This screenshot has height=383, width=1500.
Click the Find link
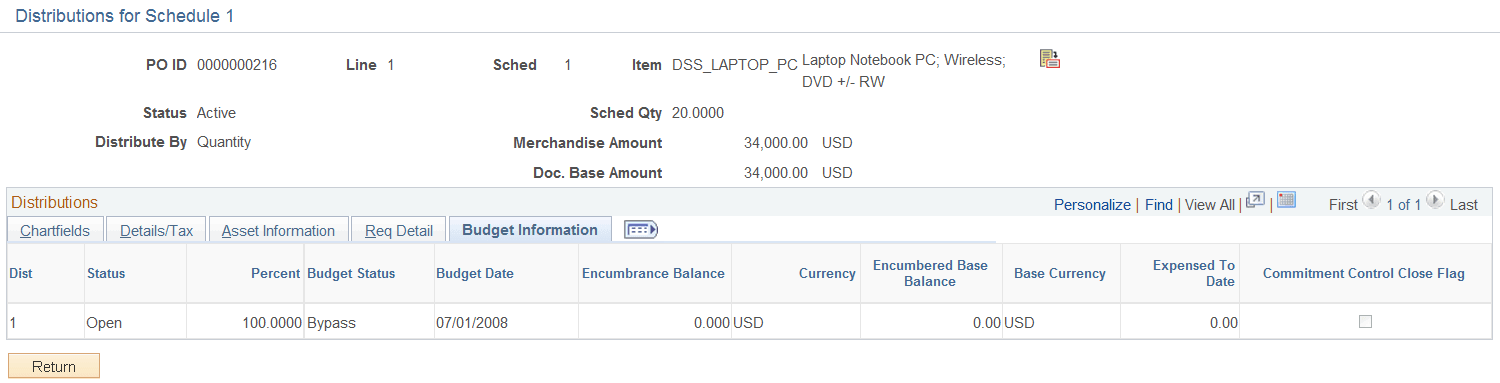(x=1159, y=204)
